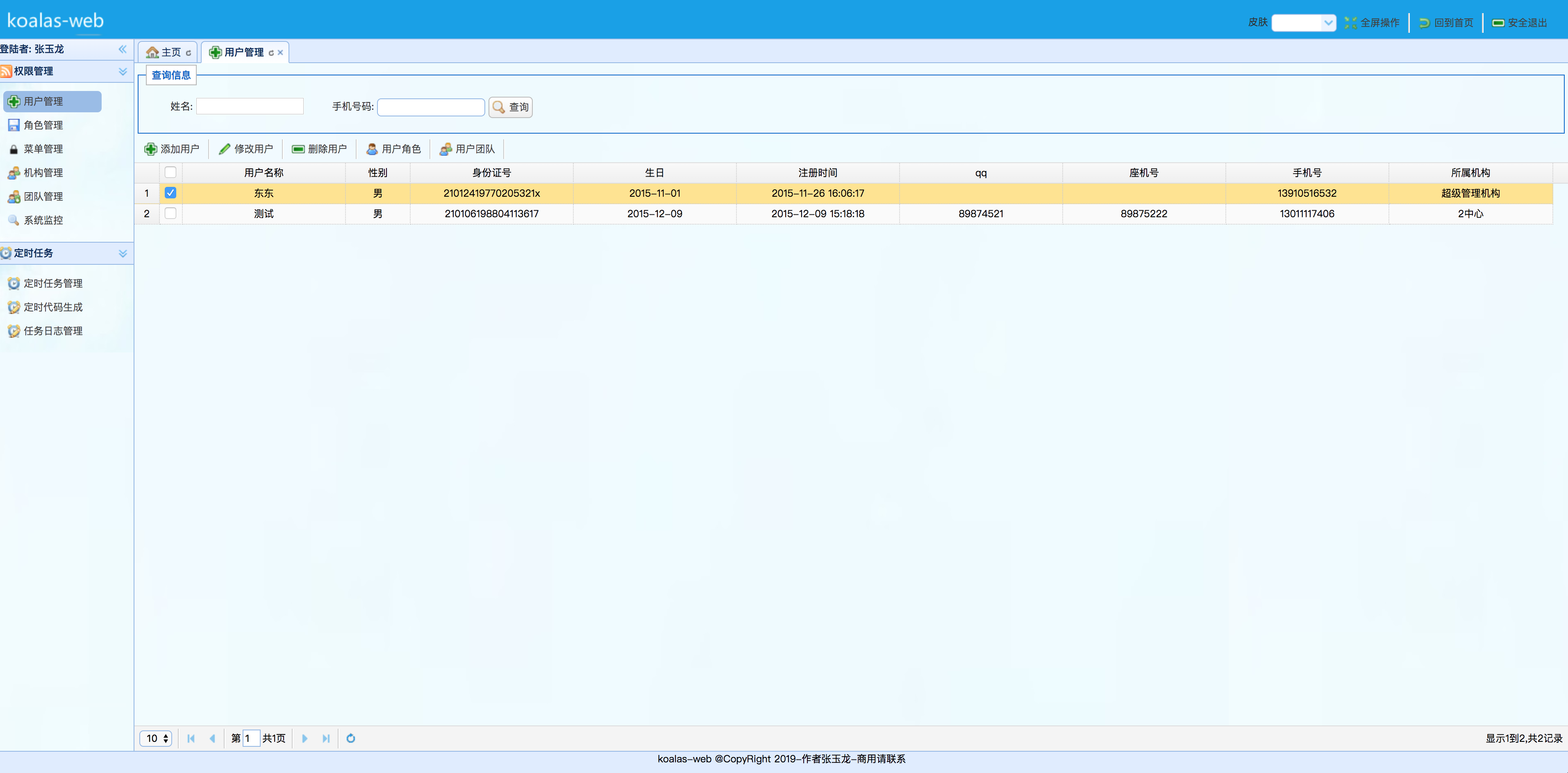Open 团队管理 in the sidebar
The height and width of the screenshot is (773, 1568).
point(35,197)
